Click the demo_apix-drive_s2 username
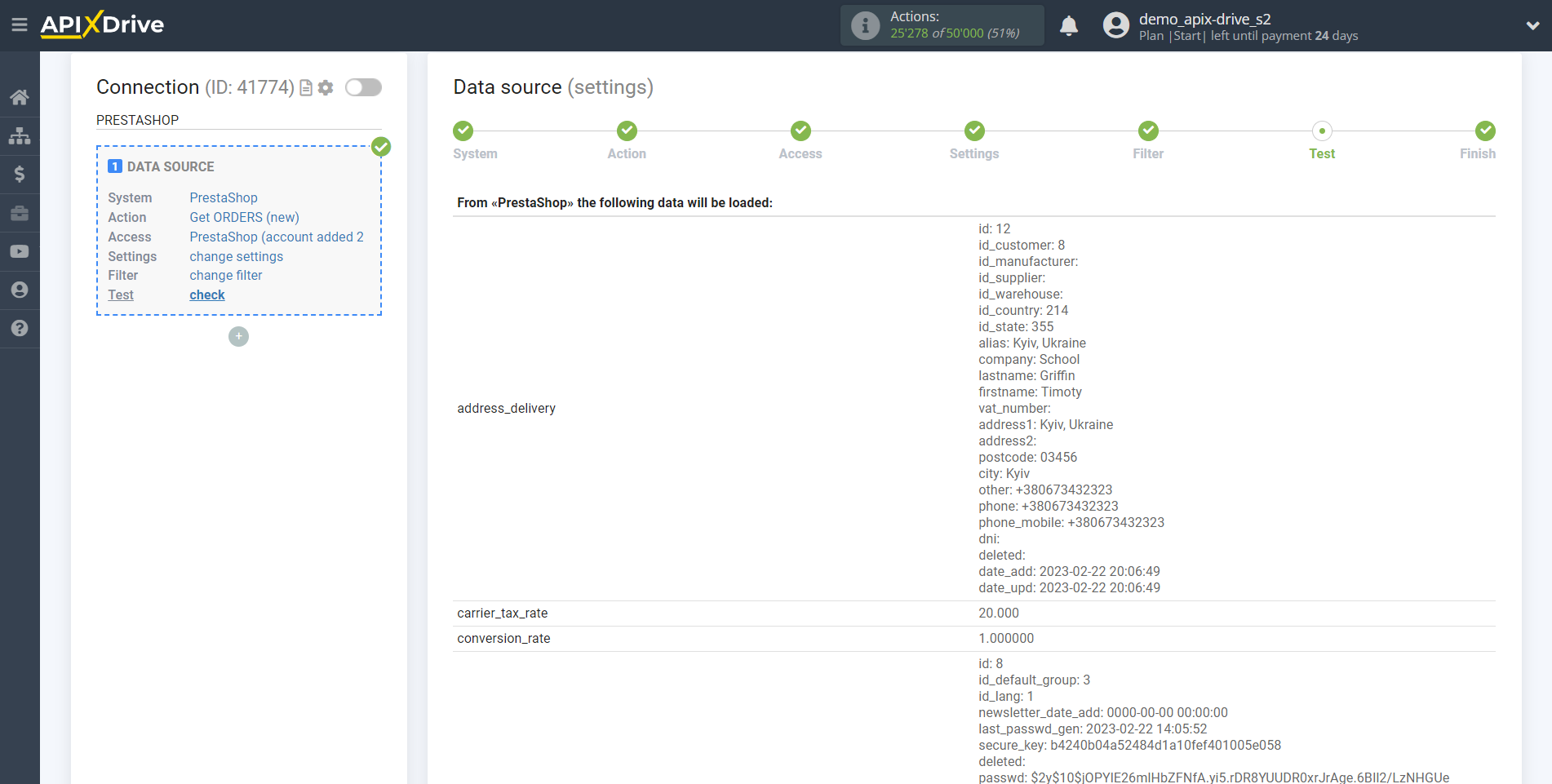1552x784 pixels. point(1204,19)
